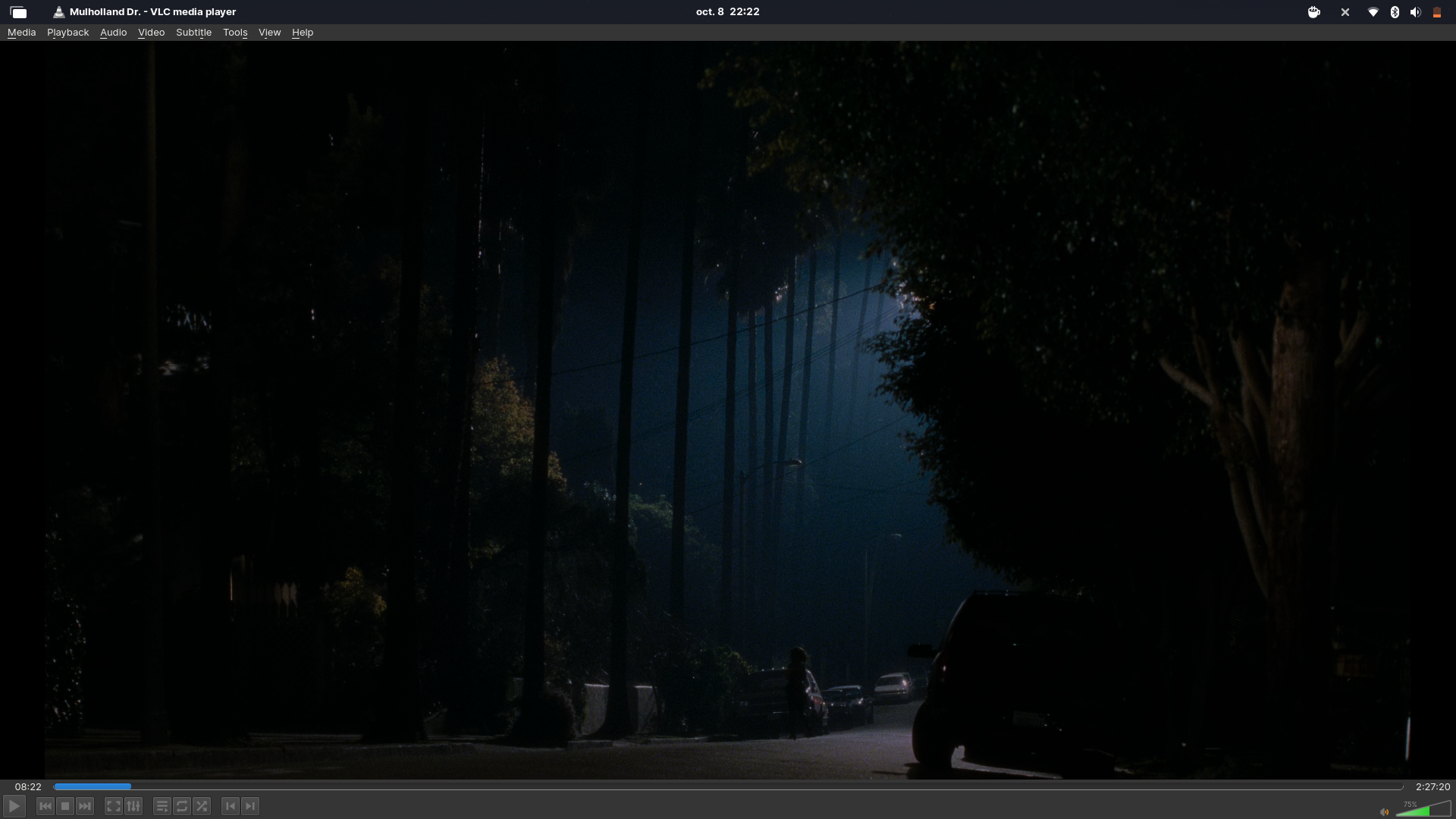Go to next chapter button

250,806
